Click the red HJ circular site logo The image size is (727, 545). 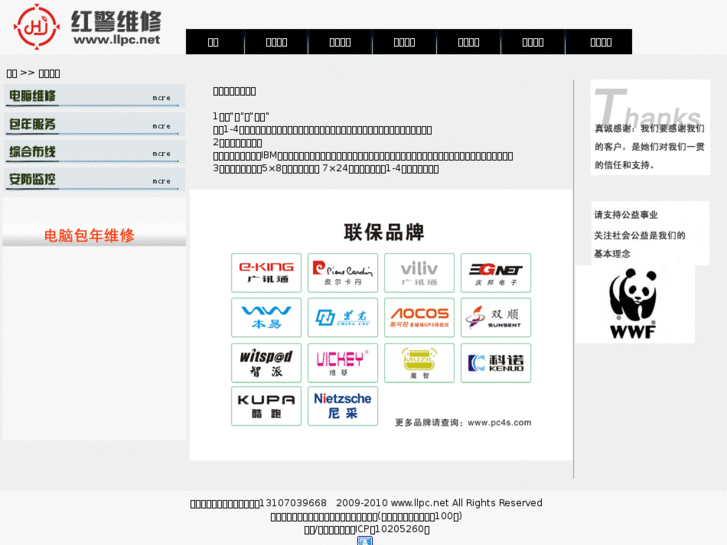tap(37, 27)
